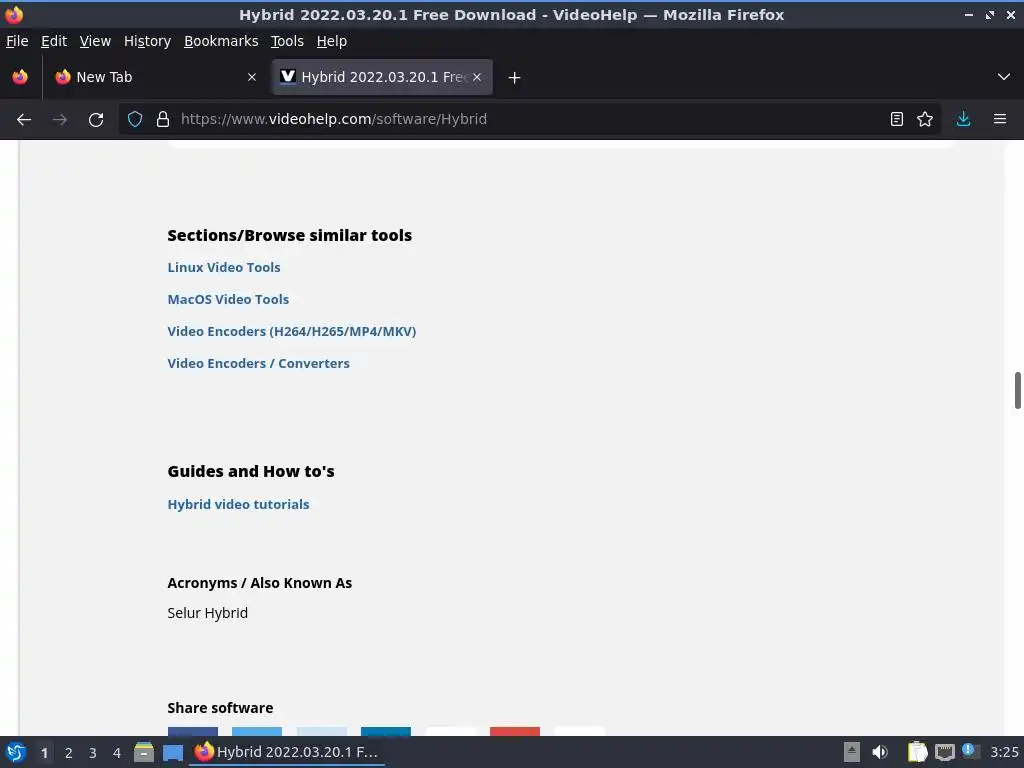Select the Hybrid 2022.03.20.1 tab
This screenshot has width=1024, height=768.
coord(382,77)
